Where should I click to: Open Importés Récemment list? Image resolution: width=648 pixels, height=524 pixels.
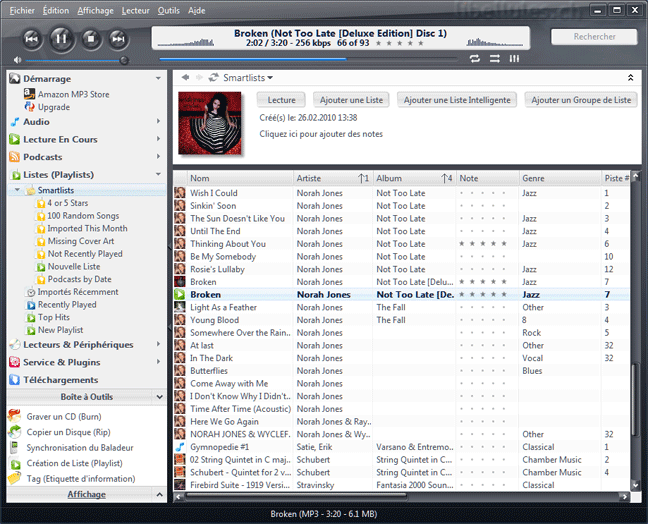[x=78, y=292]
